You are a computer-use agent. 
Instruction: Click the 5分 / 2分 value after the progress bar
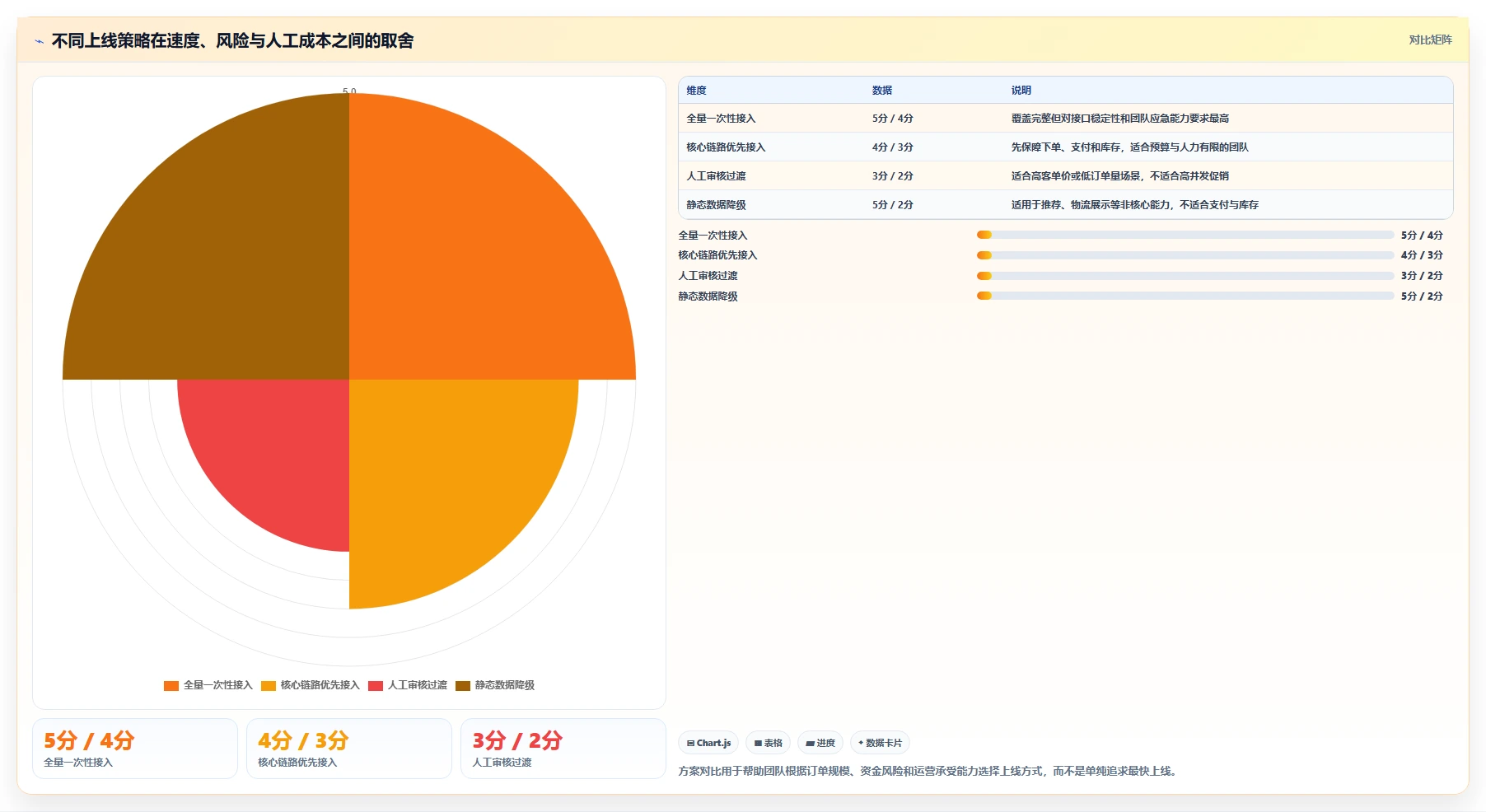pos(1422,296)
